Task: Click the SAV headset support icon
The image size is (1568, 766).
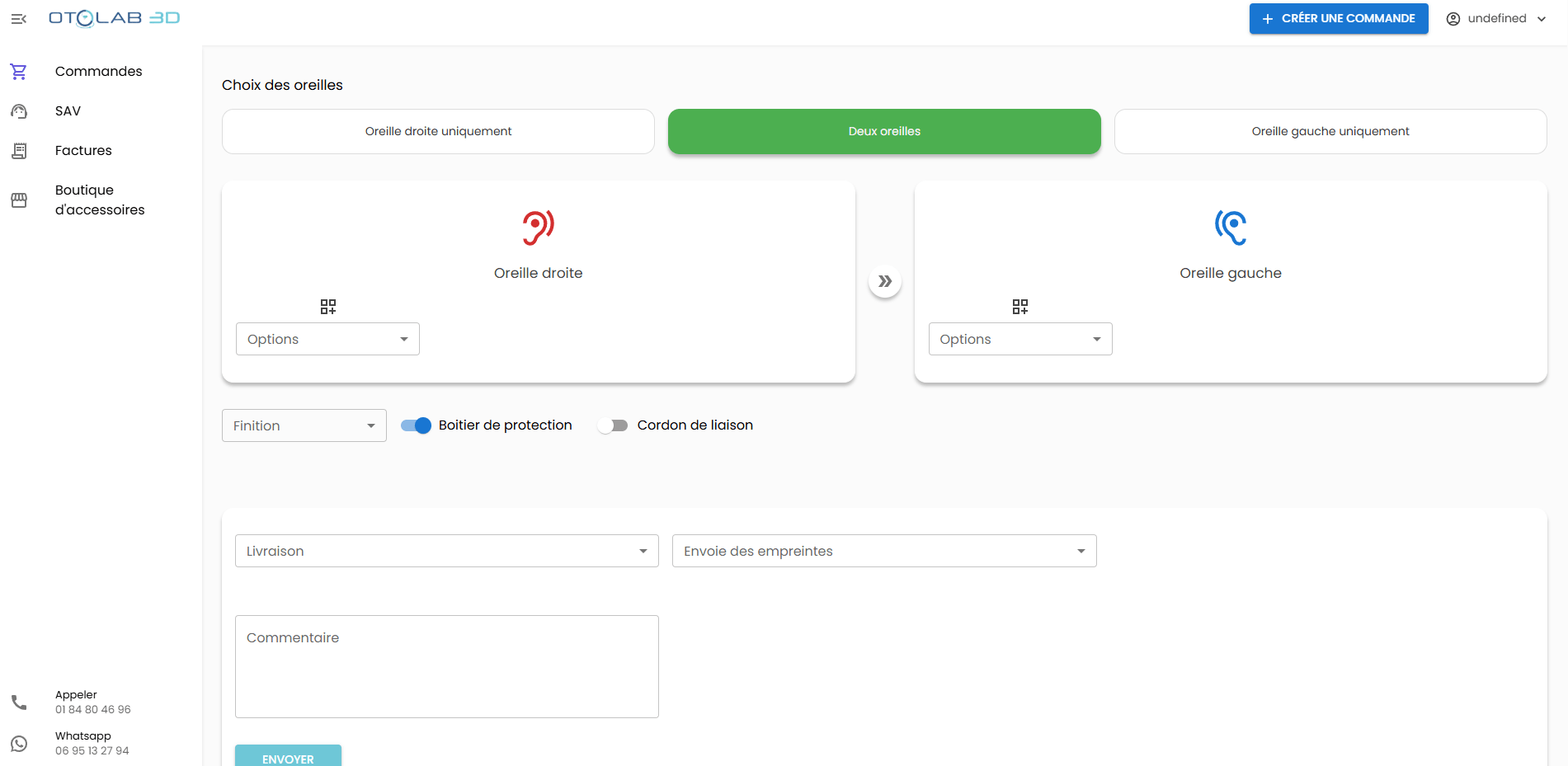Action: click(x=19, y=111)
